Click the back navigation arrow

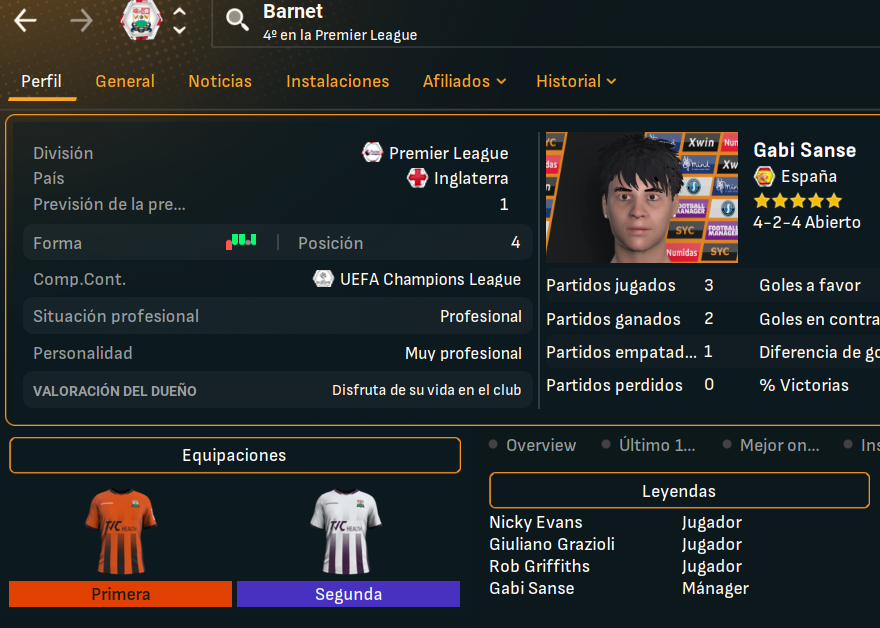point(25,21)
